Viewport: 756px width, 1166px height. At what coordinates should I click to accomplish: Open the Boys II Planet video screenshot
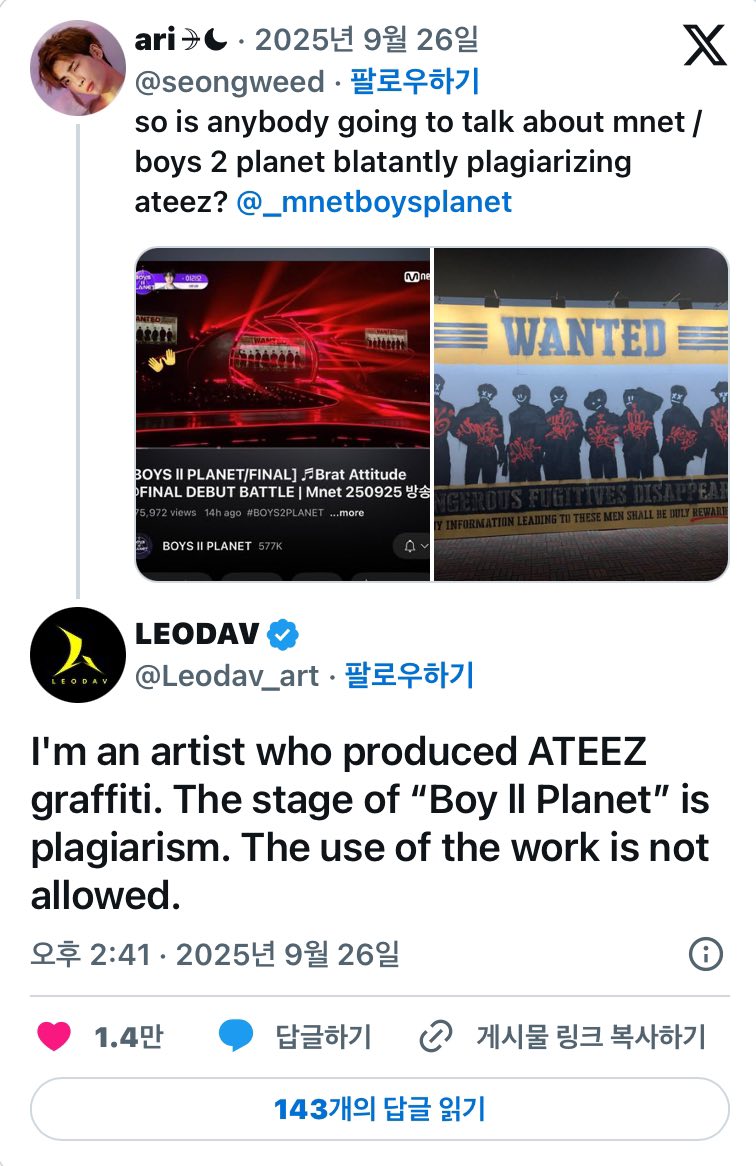[283, 413]
